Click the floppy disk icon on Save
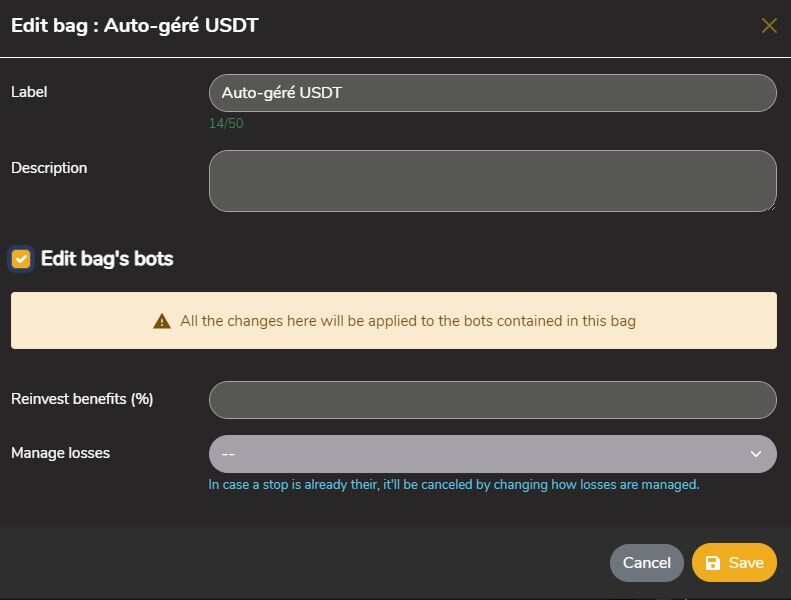Image resolution: width=791 pixels, height=600 pixels. [712, 563]
